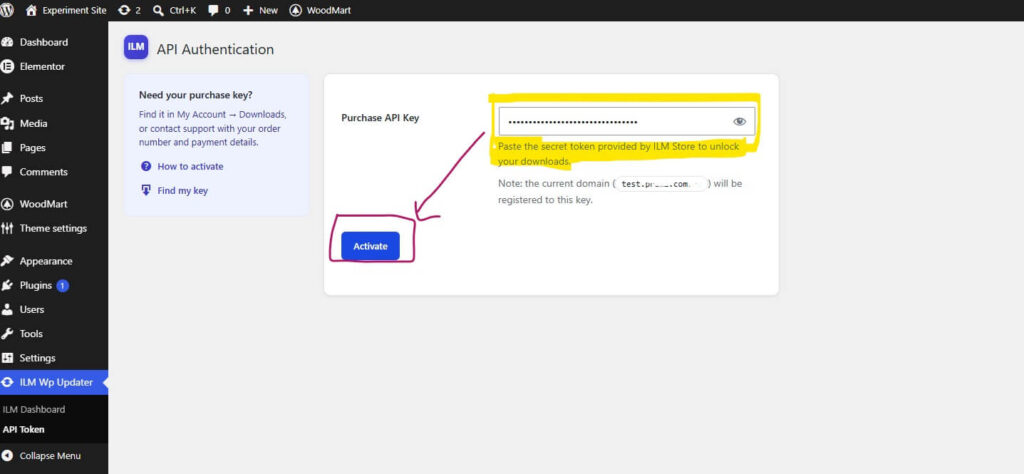Screen dimensions: 1024x474
Task: Click the Appearance paintbrush icon
Action: click(7, 261)
